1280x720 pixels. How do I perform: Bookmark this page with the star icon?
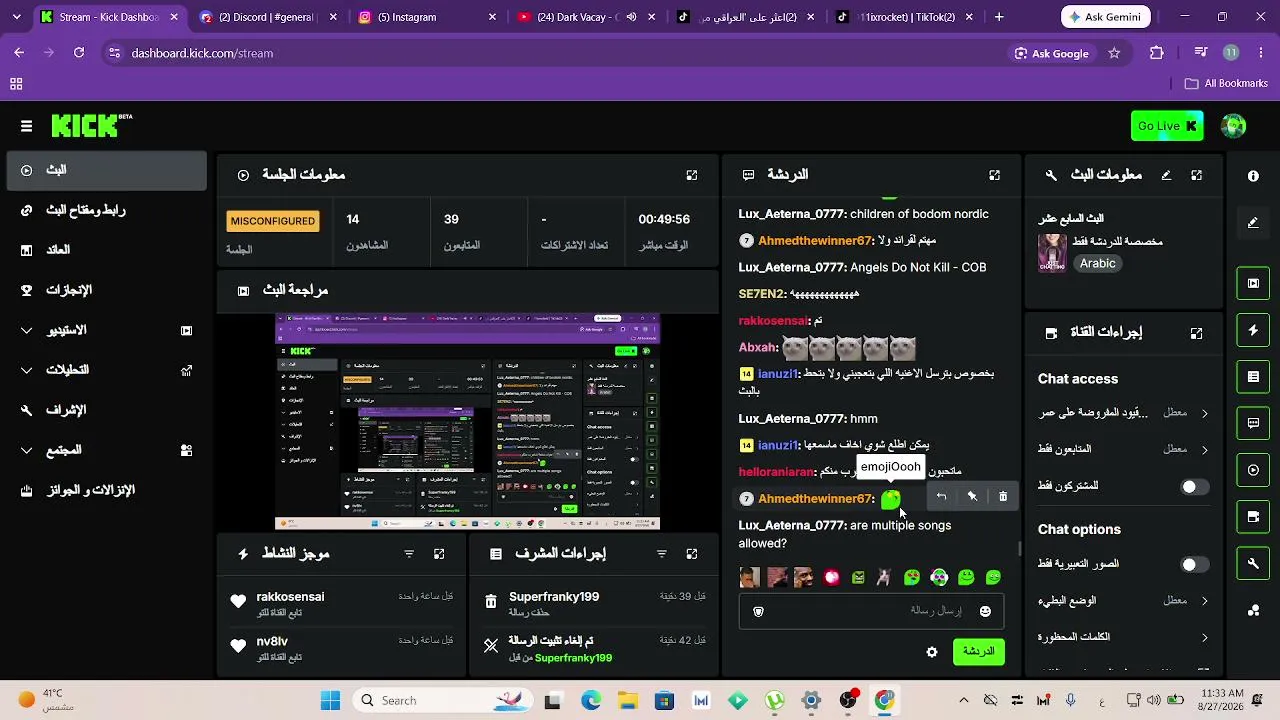click(1114, 53)
